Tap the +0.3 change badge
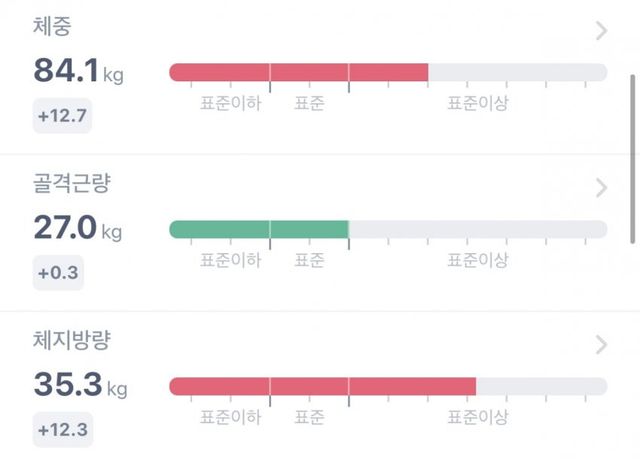The height and width of the screenshot is (464, 640). (58, 274)
